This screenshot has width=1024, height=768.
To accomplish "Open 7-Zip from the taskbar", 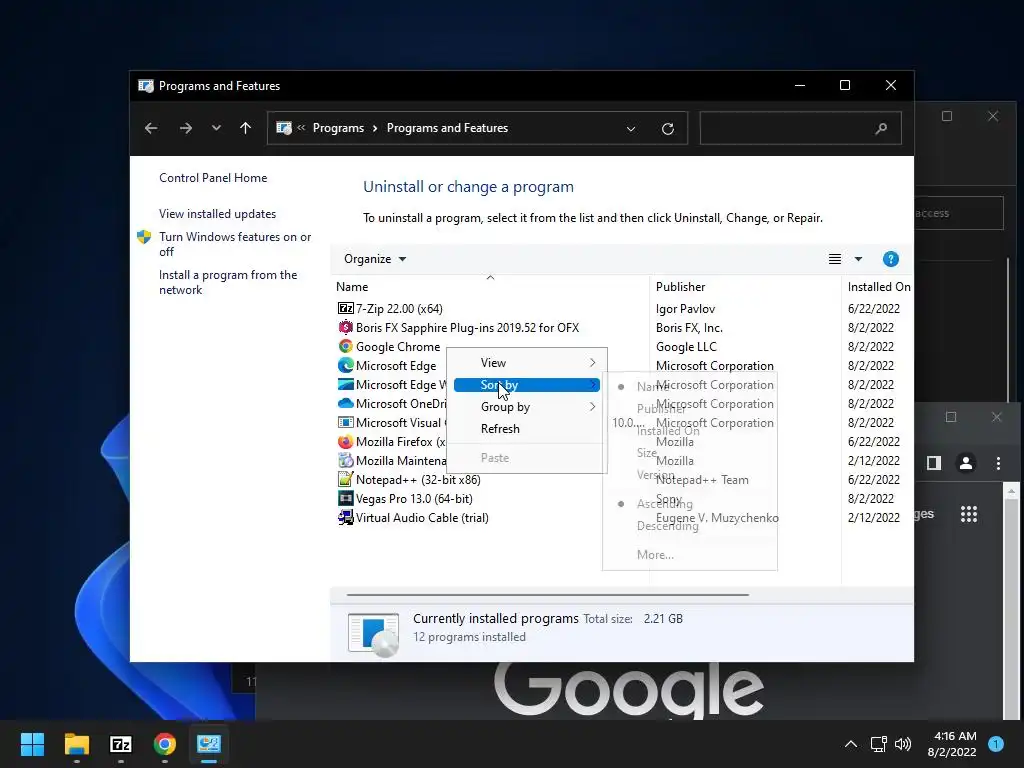I will click(x=121, y=744).
